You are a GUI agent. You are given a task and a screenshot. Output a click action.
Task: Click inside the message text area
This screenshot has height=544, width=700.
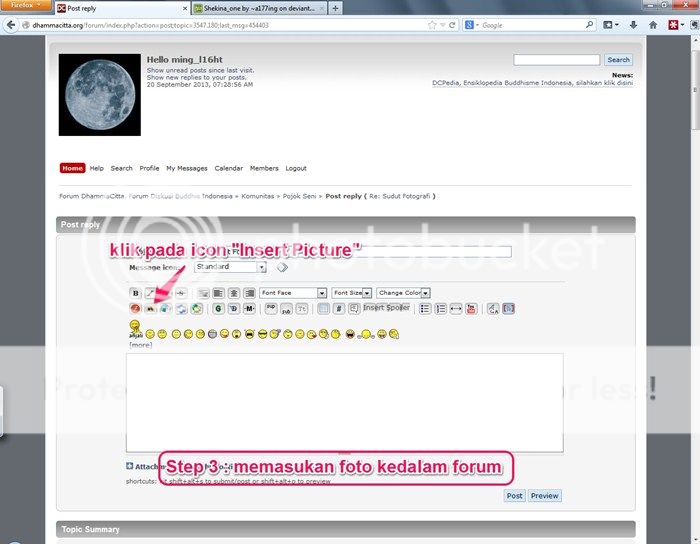tap(344, 400)
